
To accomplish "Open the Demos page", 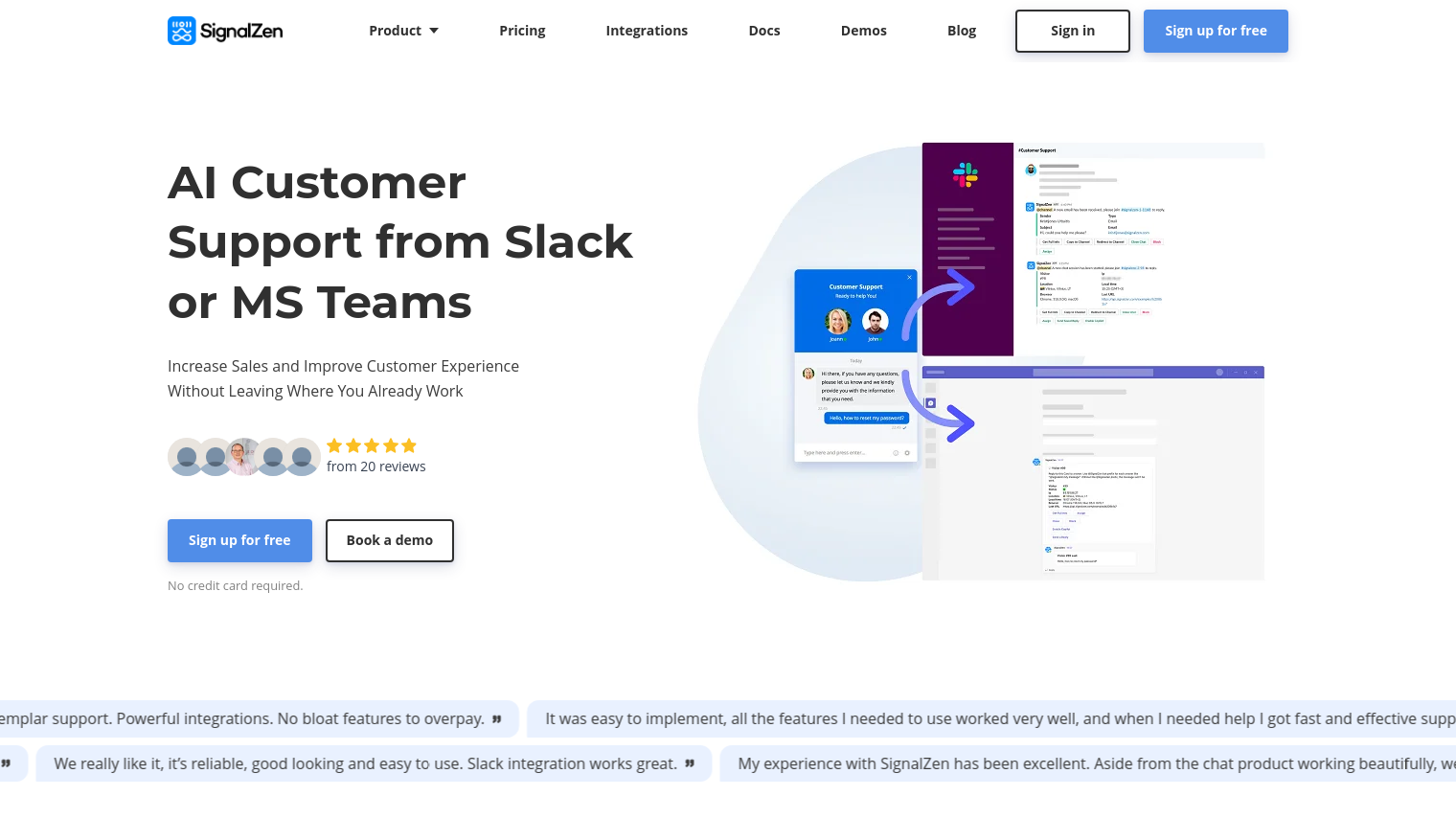I will point(864,31).
